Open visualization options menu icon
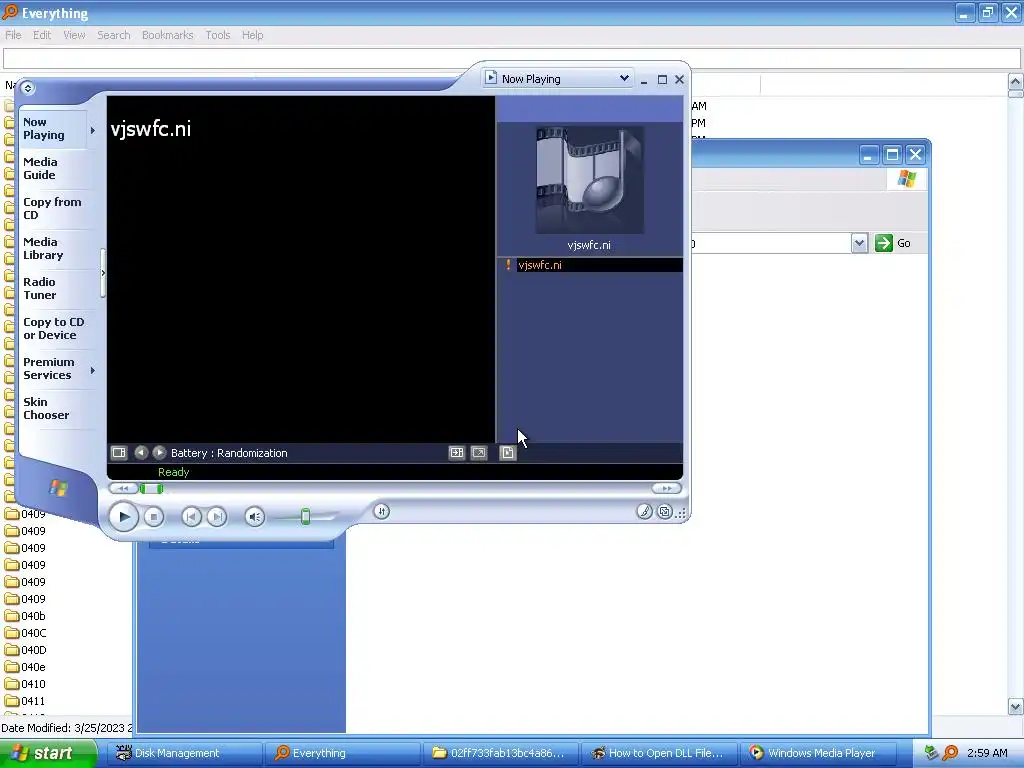 (119, 453)
